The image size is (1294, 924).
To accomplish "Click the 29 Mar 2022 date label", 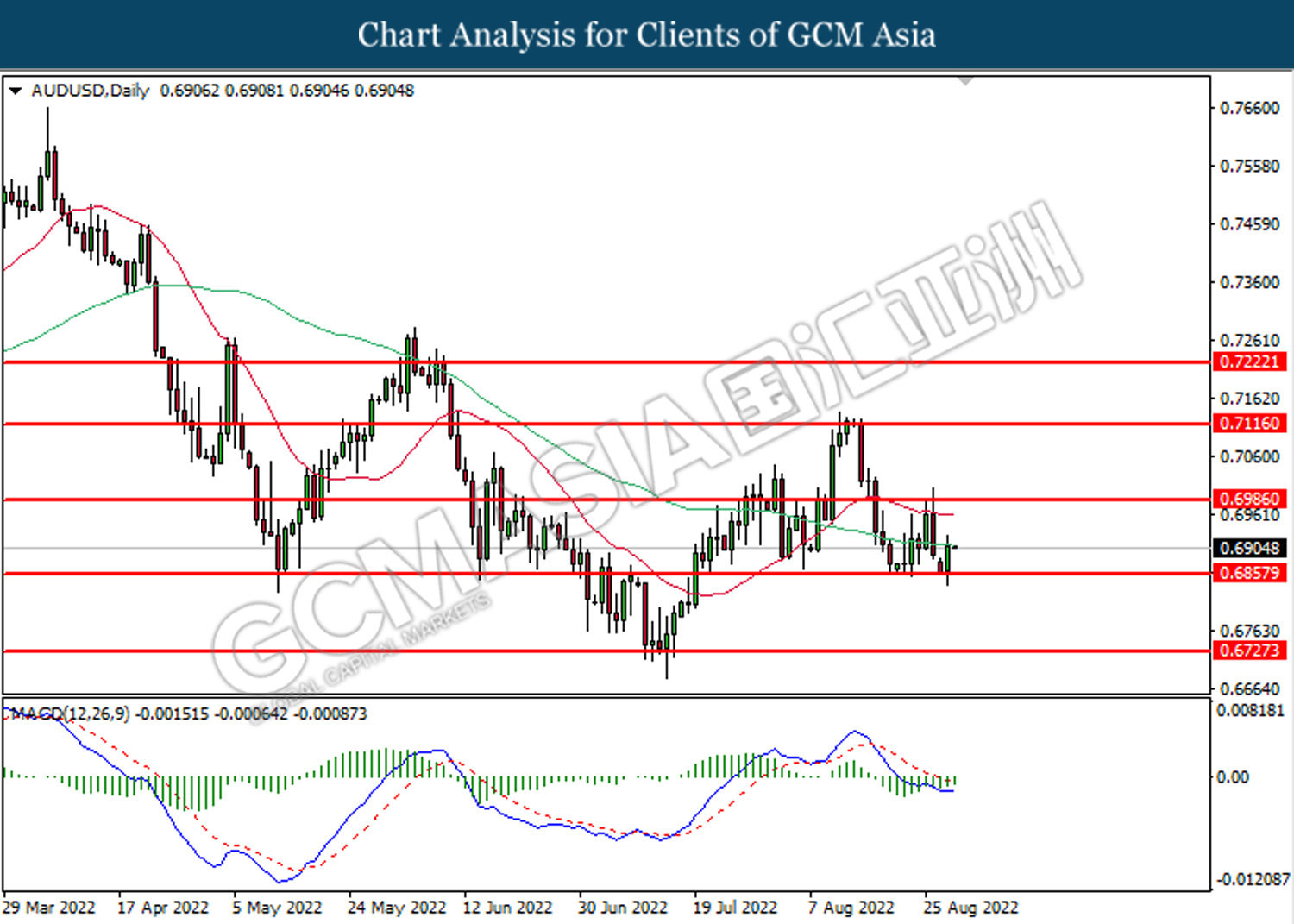I will pos(49,908).
